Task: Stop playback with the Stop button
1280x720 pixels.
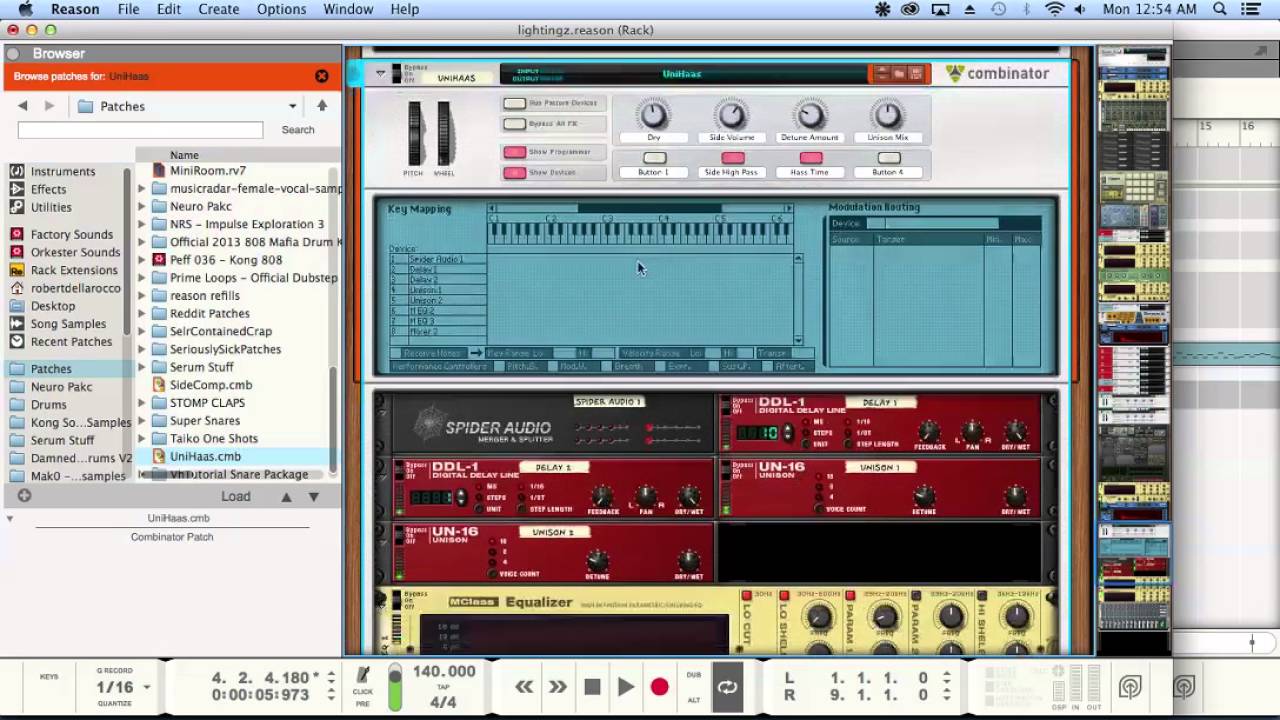Action: 592,687
